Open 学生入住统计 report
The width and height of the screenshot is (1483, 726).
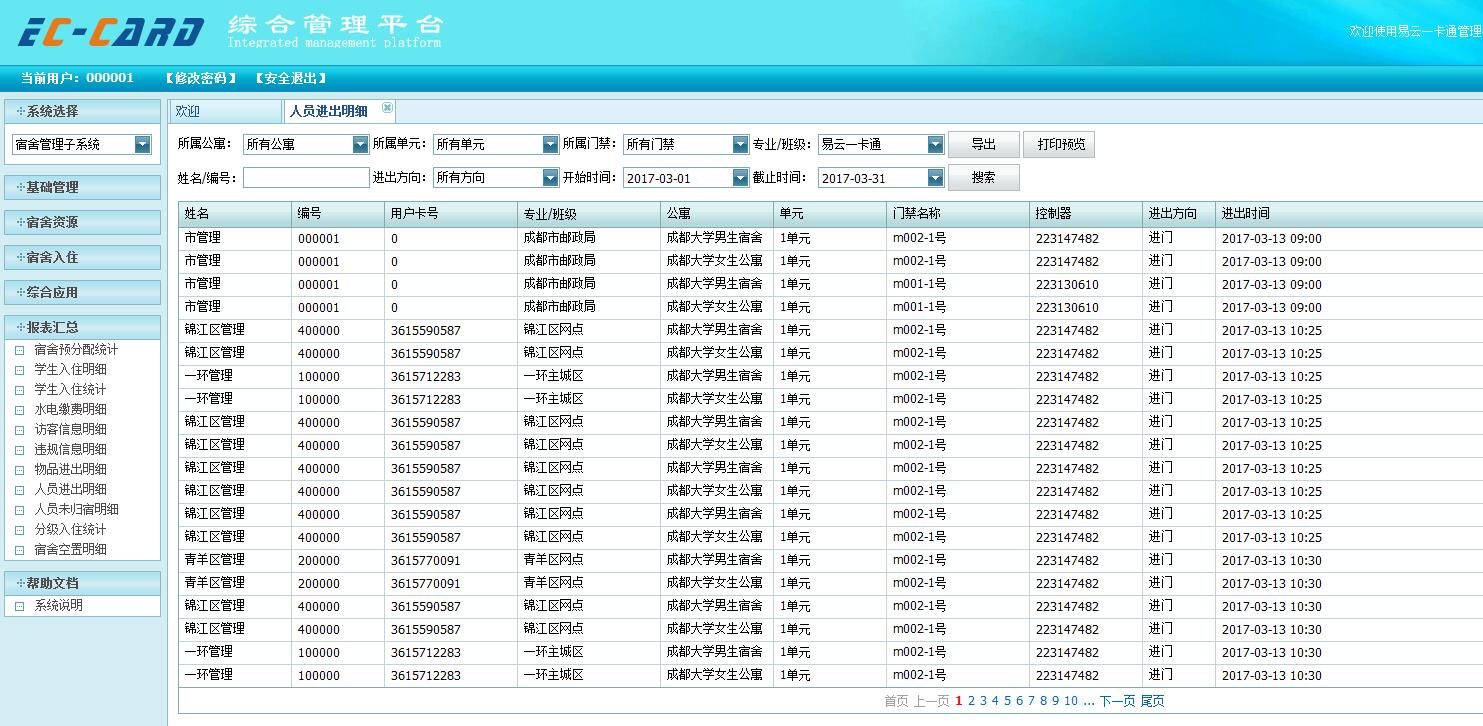pyautogui.click(x=70, y=389)
